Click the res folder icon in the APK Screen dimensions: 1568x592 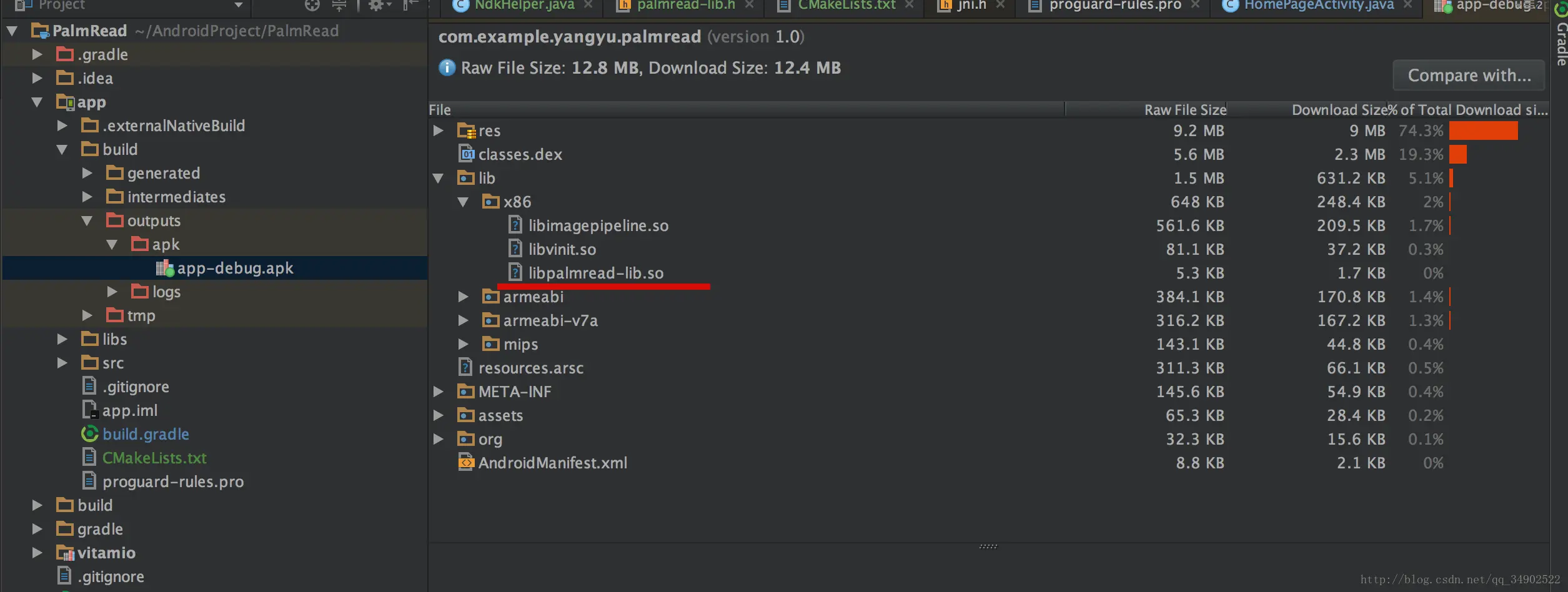tap(467, 131)
